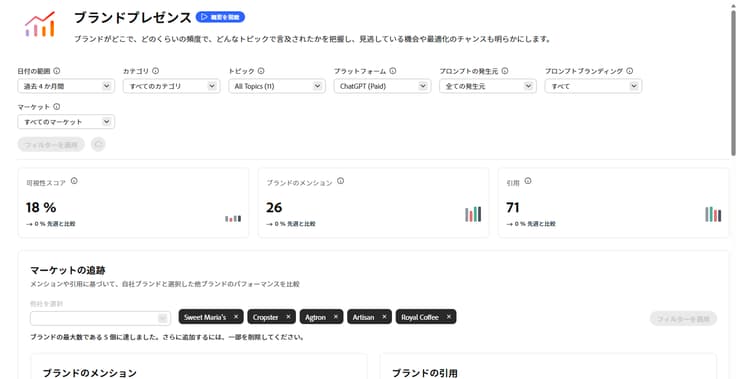The height and width of the screenshot is (379, 750).
Task: Click info icon next to ブランドのメンション
Action: (341, 181)
